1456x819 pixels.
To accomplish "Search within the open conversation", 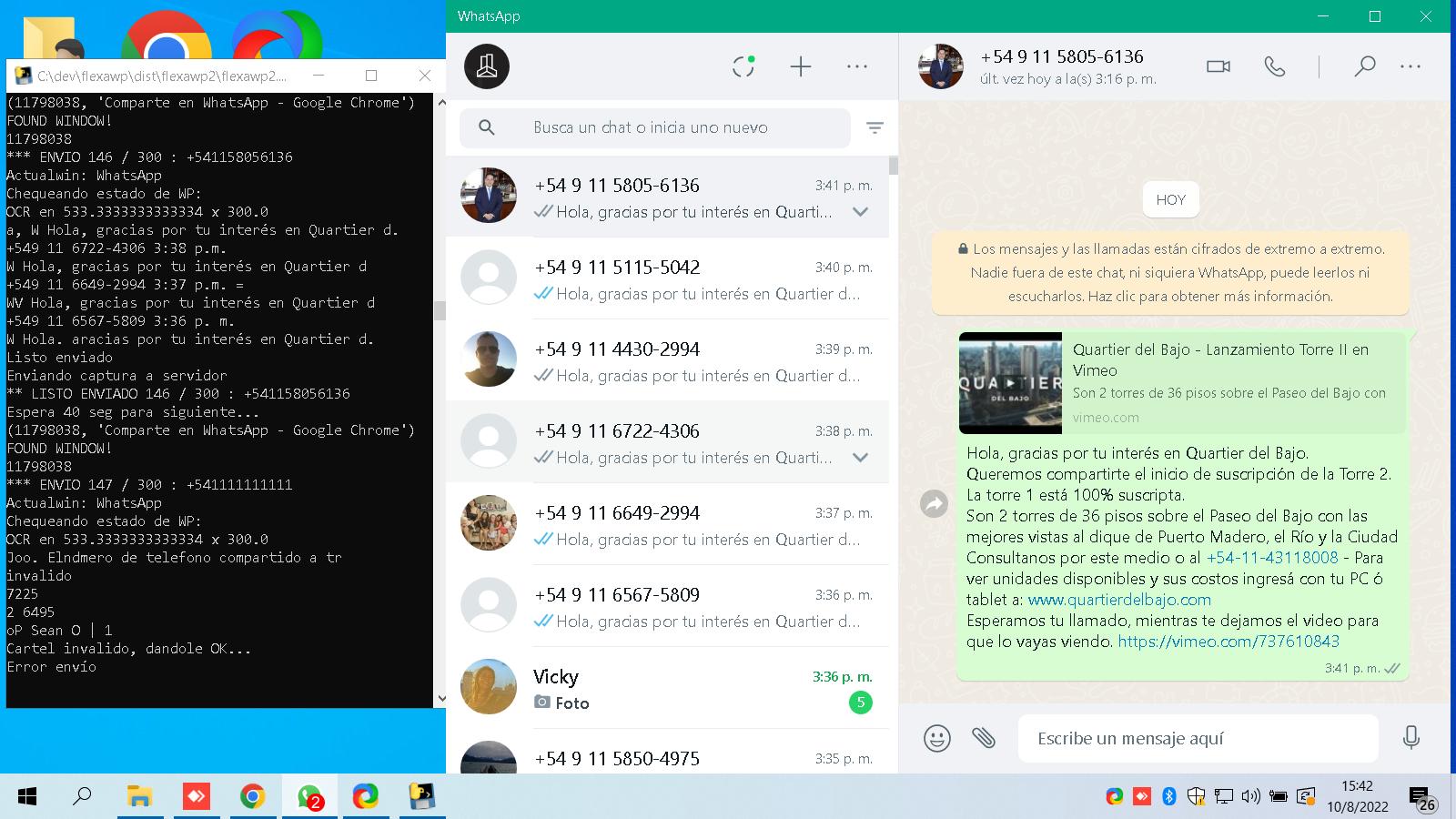I will (x=1364, y=66).
